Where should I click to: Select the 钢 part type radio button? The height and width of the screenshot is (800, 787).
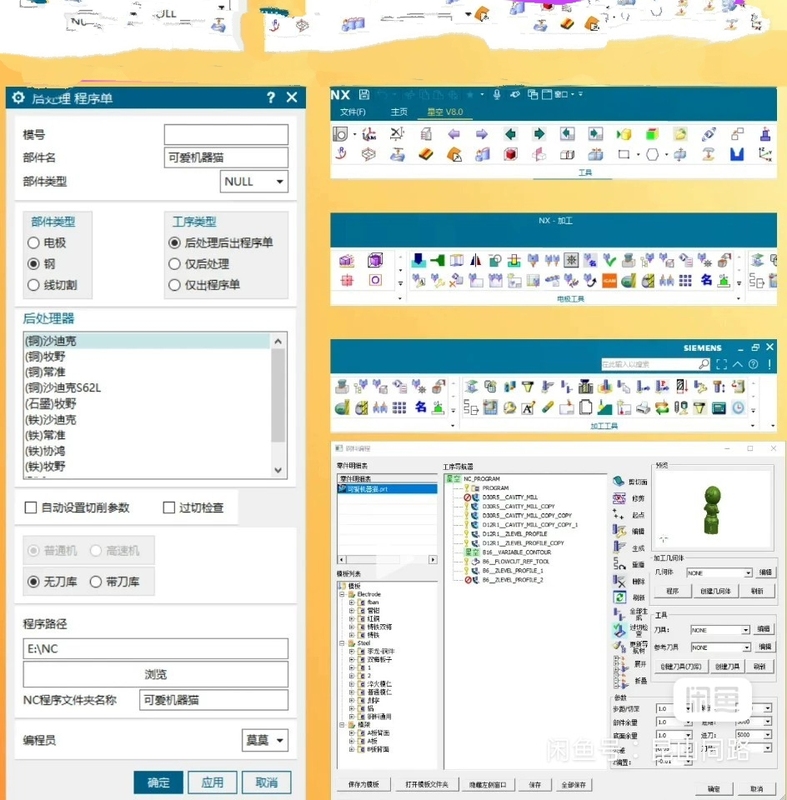pyautogui.click(x=34, y=264)
